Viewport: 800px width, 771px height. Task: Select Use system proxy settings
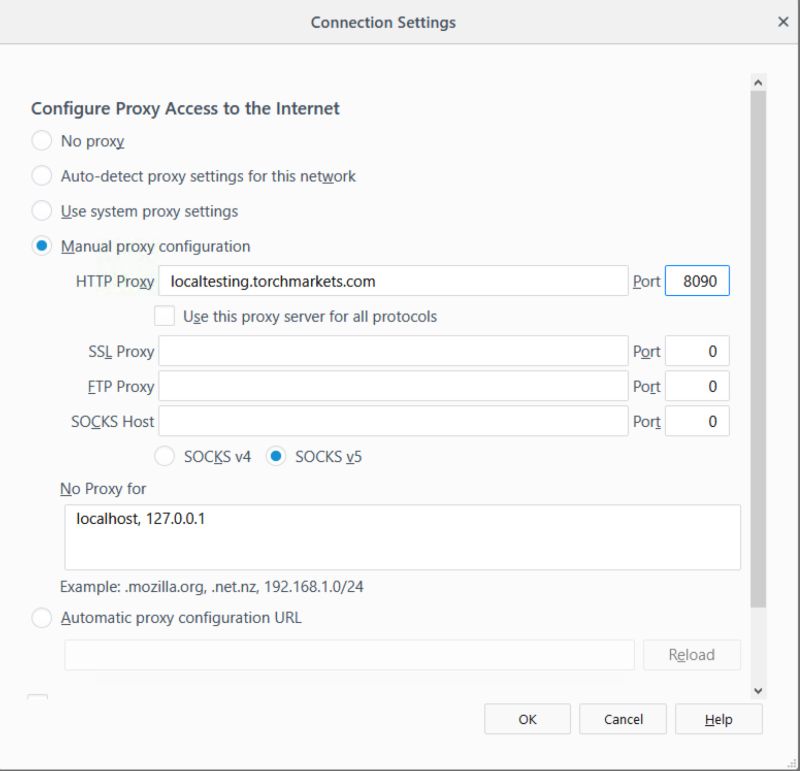click(x=42, y=211)
